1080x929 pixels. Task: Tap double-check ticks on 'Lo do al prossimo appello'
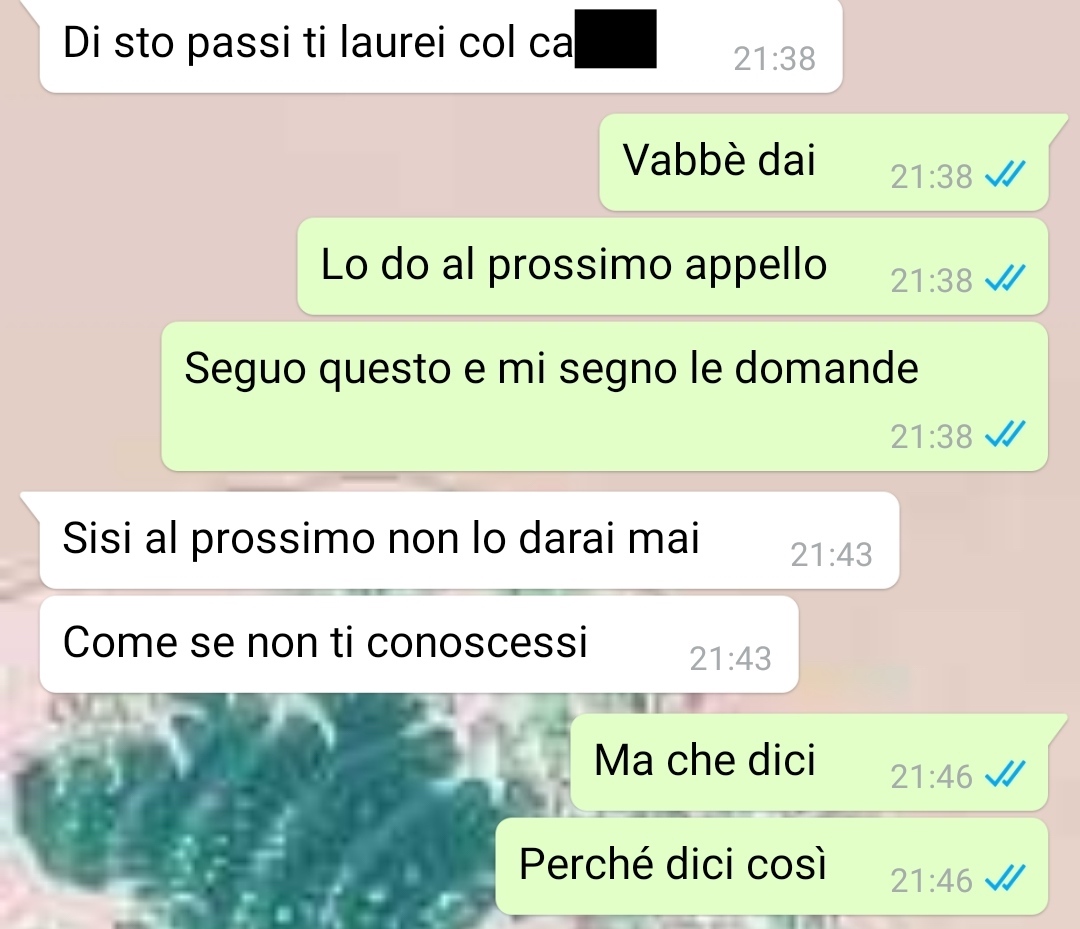(x=1005, y=278)
